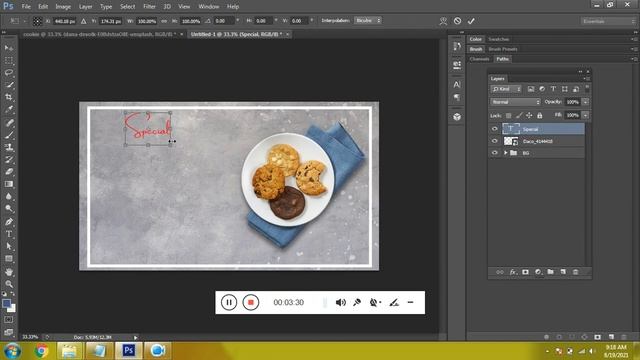
Task: Select the Lasso tool
Action: click(9, 73)
